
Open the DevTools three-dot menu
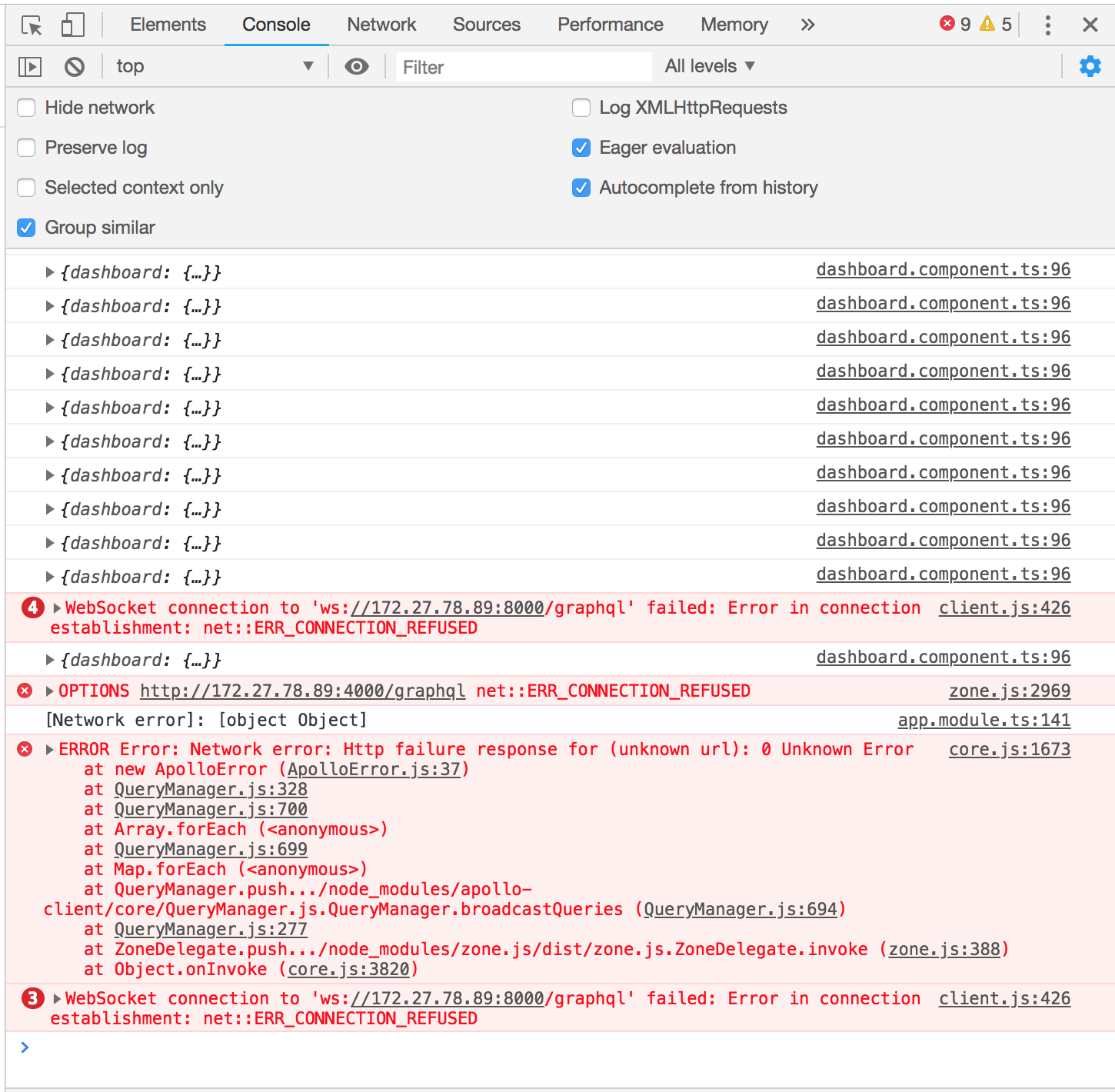click(x=1047, y=25)
